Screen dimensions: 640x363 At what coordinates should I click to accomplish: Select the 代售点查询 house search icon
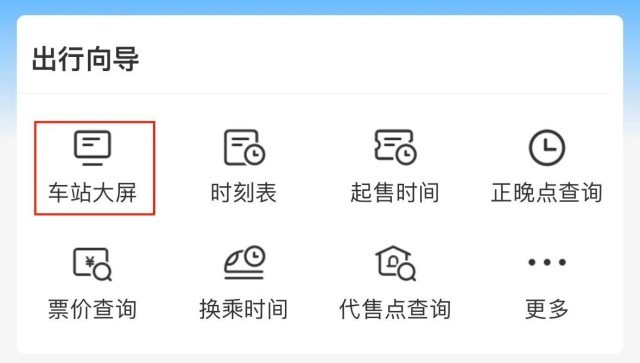tap(396, 263)
